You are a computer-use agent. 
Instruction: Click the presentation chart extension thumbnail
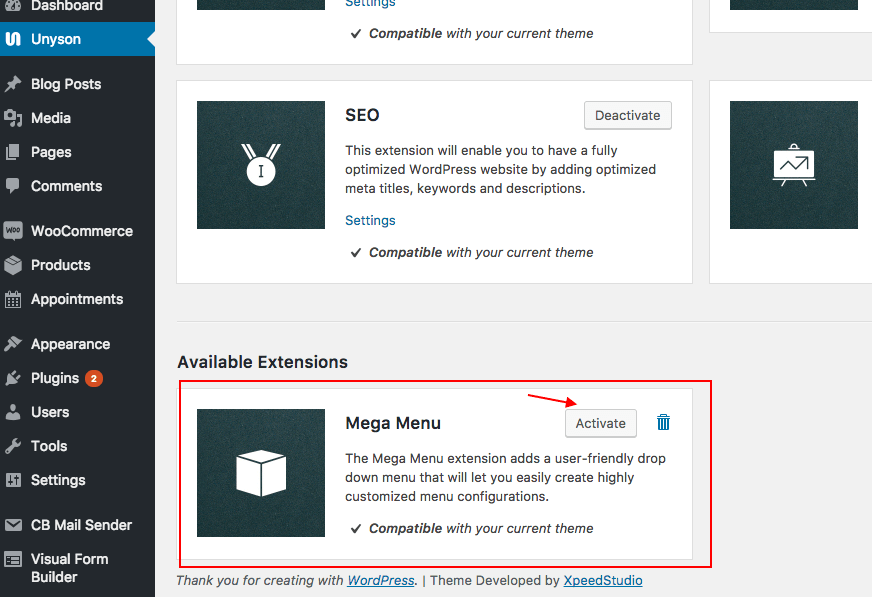[794, 165]
